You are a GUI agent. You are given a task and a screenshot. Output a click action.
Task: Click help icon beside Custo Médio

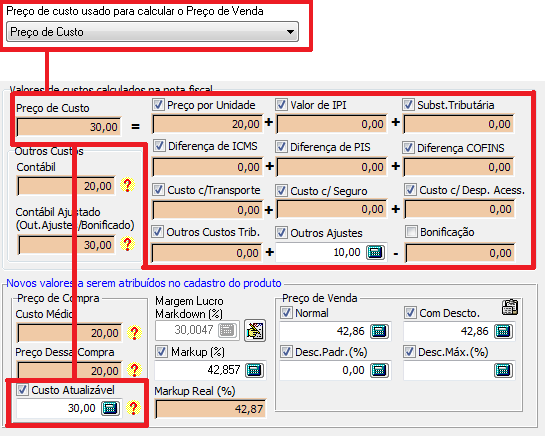(134, 333)
